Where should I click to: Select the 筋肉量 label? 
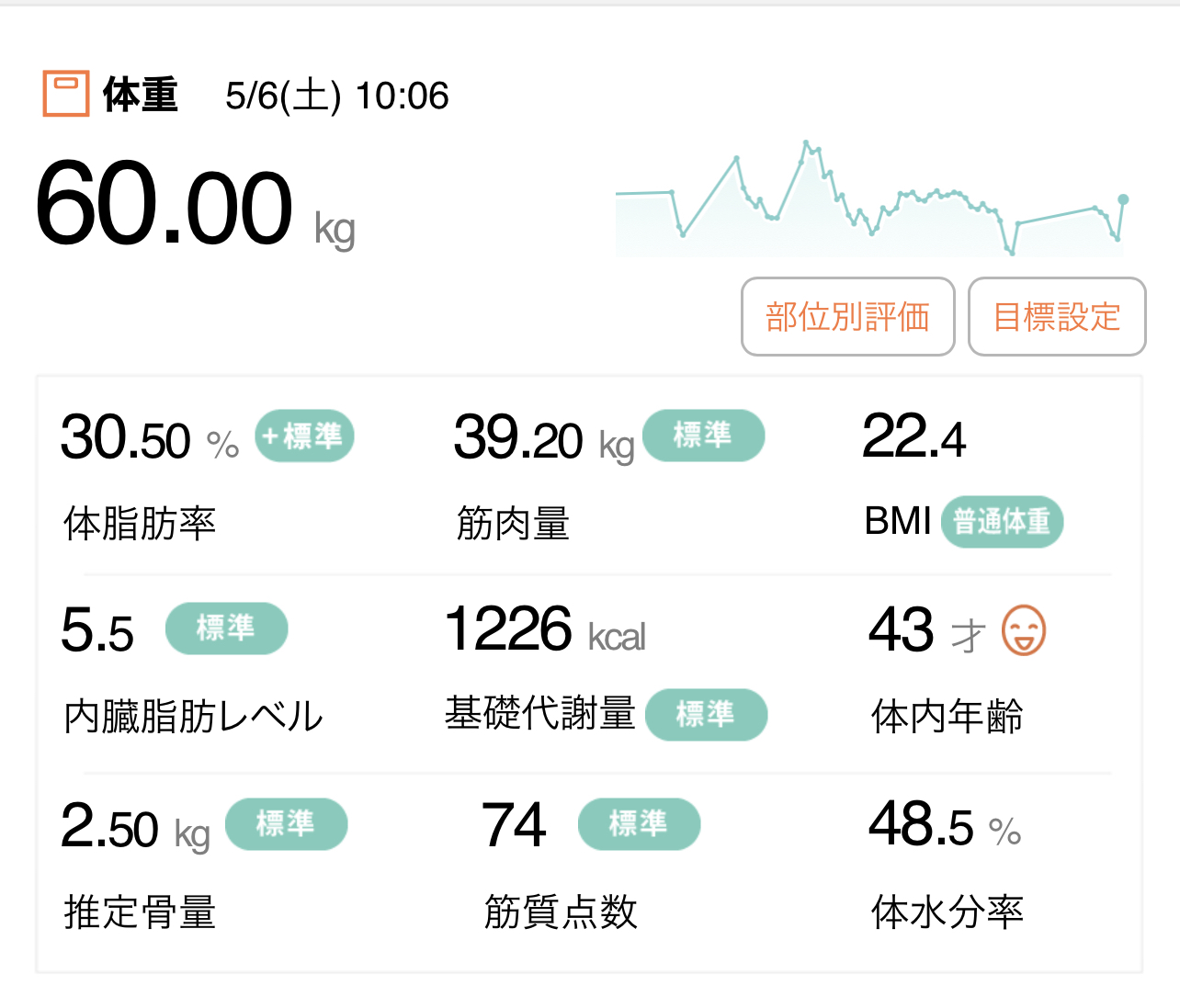pos(513,524)
